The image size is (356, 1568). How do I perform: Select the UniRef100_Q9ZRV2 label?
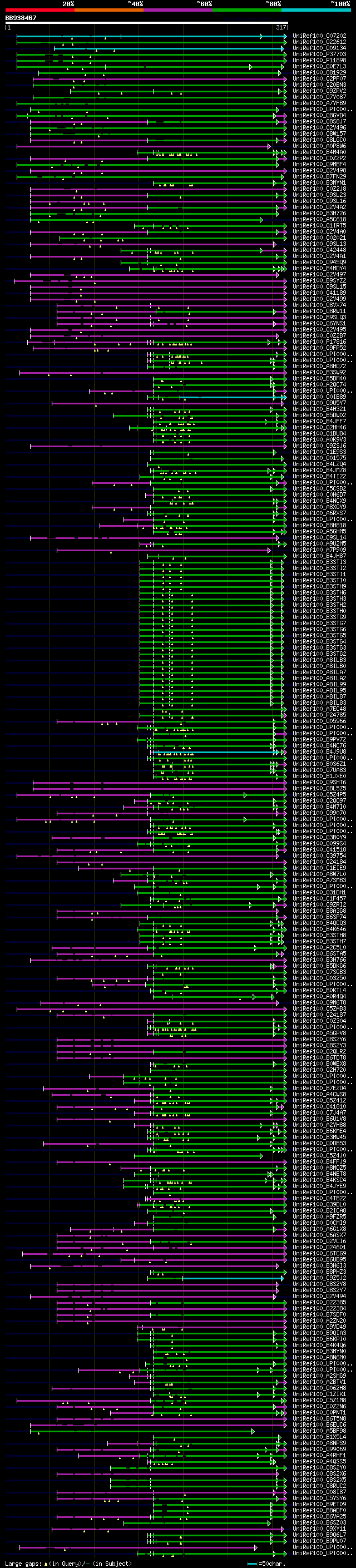319,91
